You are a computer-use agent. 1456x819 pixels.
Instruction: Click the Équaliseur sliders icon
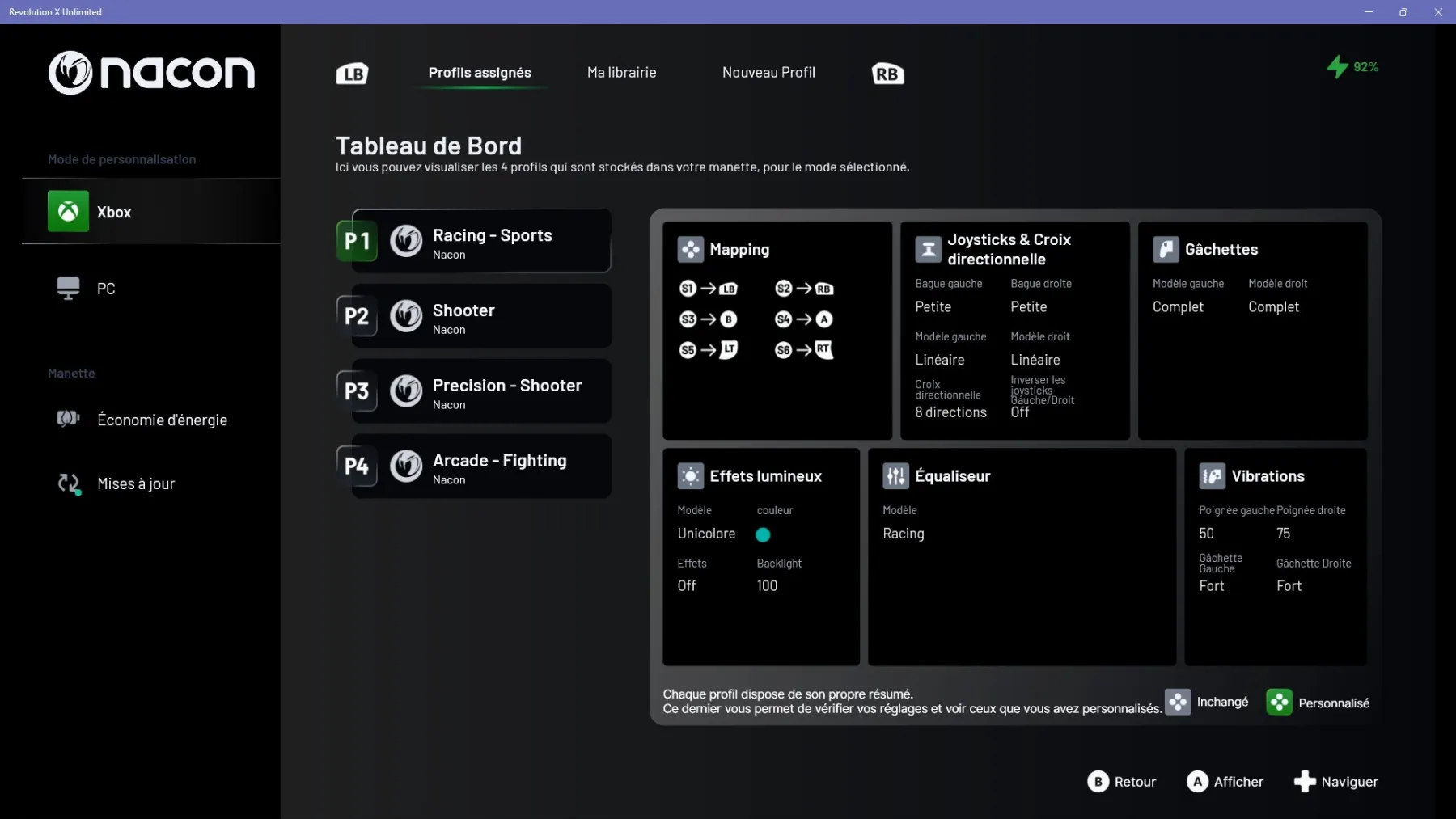895,476
